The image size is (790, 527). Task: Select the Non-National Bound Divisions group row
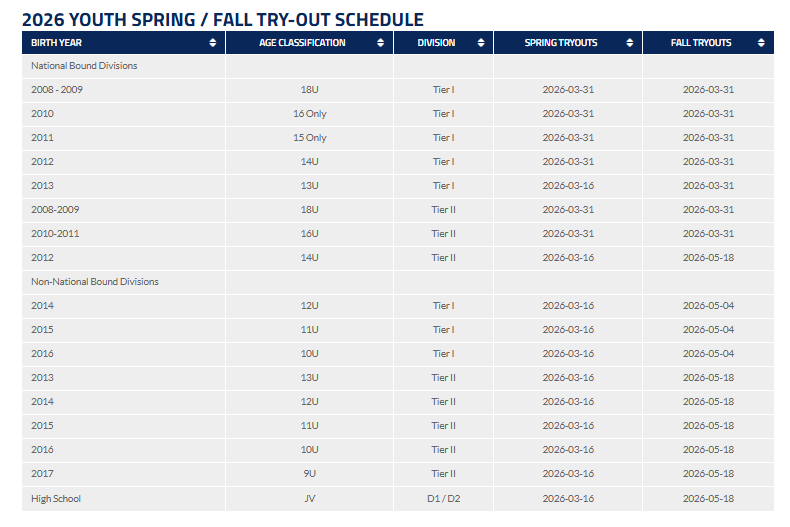coord(95,282)
